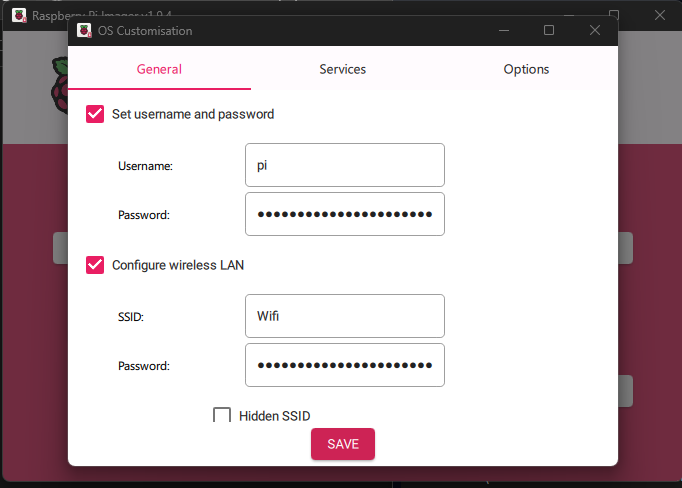Switch to the Services tab
This screenshot has width=682, height=488.
coord(343,69)
